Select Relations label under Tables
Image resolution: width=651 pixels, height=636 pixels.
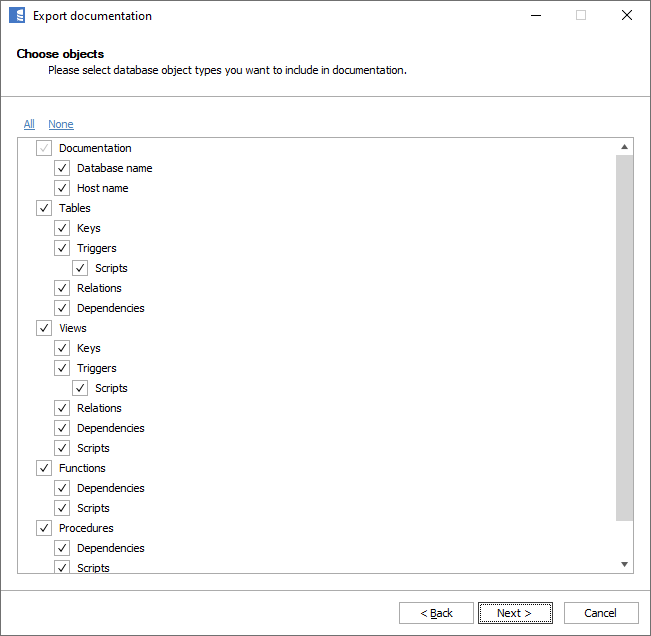(x=99, y=288)
